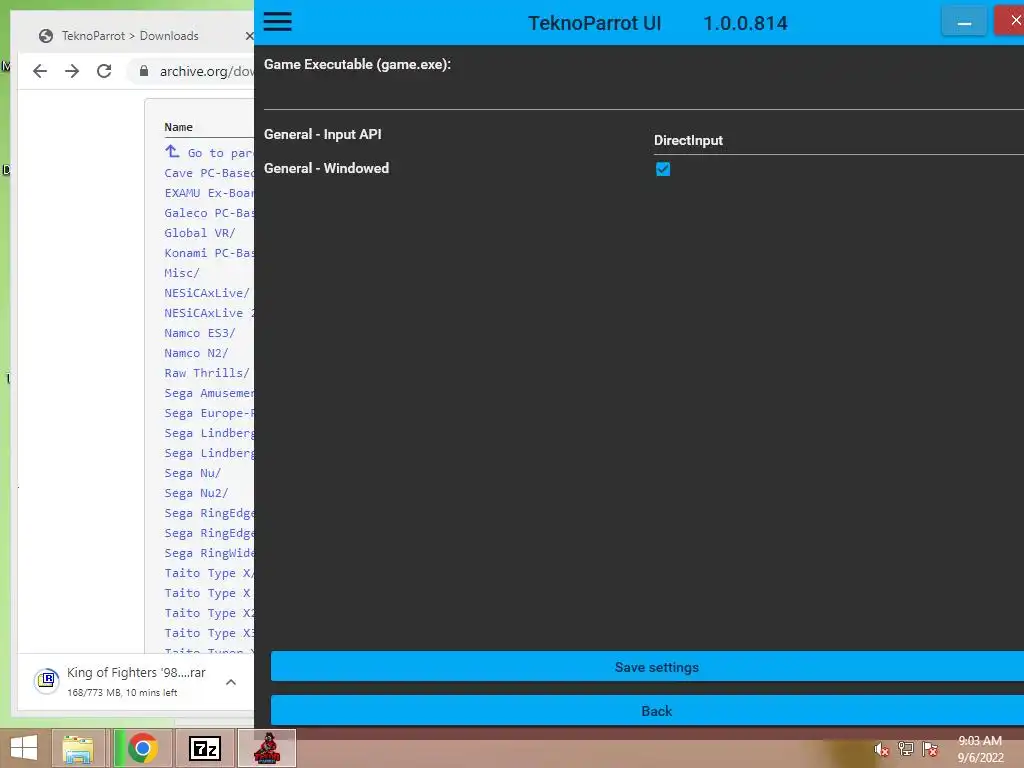Open the Sega Europe-R folder link
Screen dimensions: 1024x768
tap(209, 413)
